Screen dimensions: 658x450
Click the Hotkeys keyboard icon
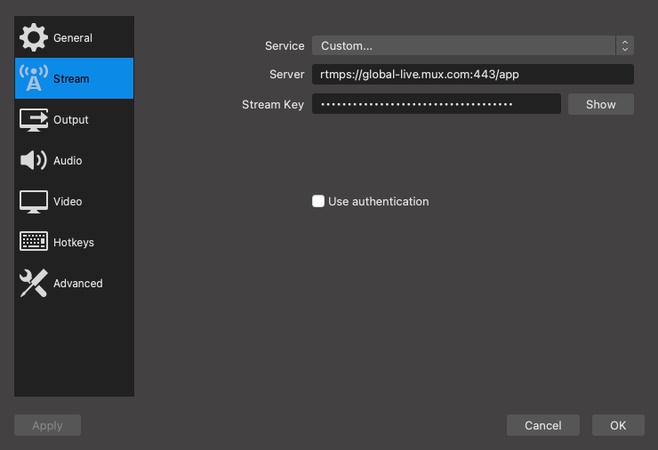(x=34, y=243)
